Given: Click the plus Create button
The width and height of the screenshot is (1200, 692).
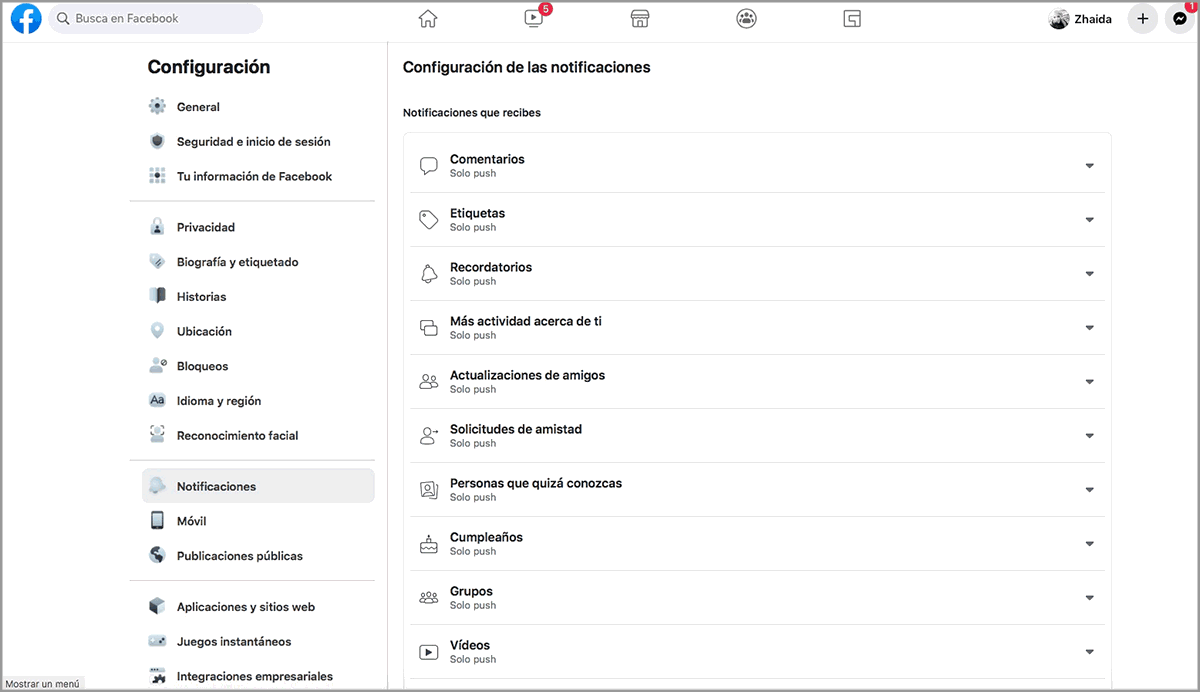Looking at the screenshot, I should pyautogui.click(x=1142, y=19).
